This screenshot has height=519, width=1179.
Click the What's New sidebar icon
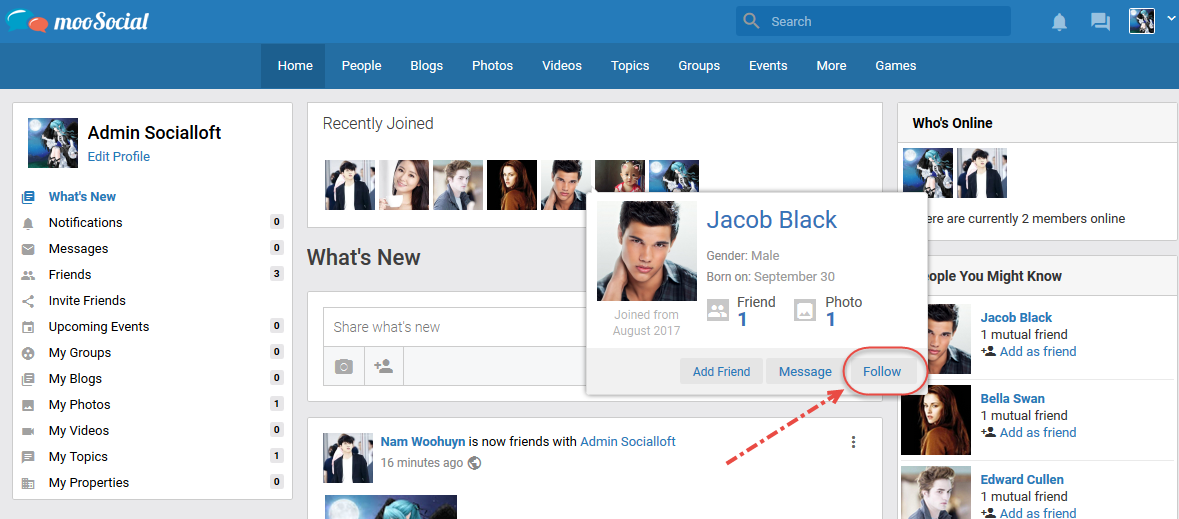point(29,197)
